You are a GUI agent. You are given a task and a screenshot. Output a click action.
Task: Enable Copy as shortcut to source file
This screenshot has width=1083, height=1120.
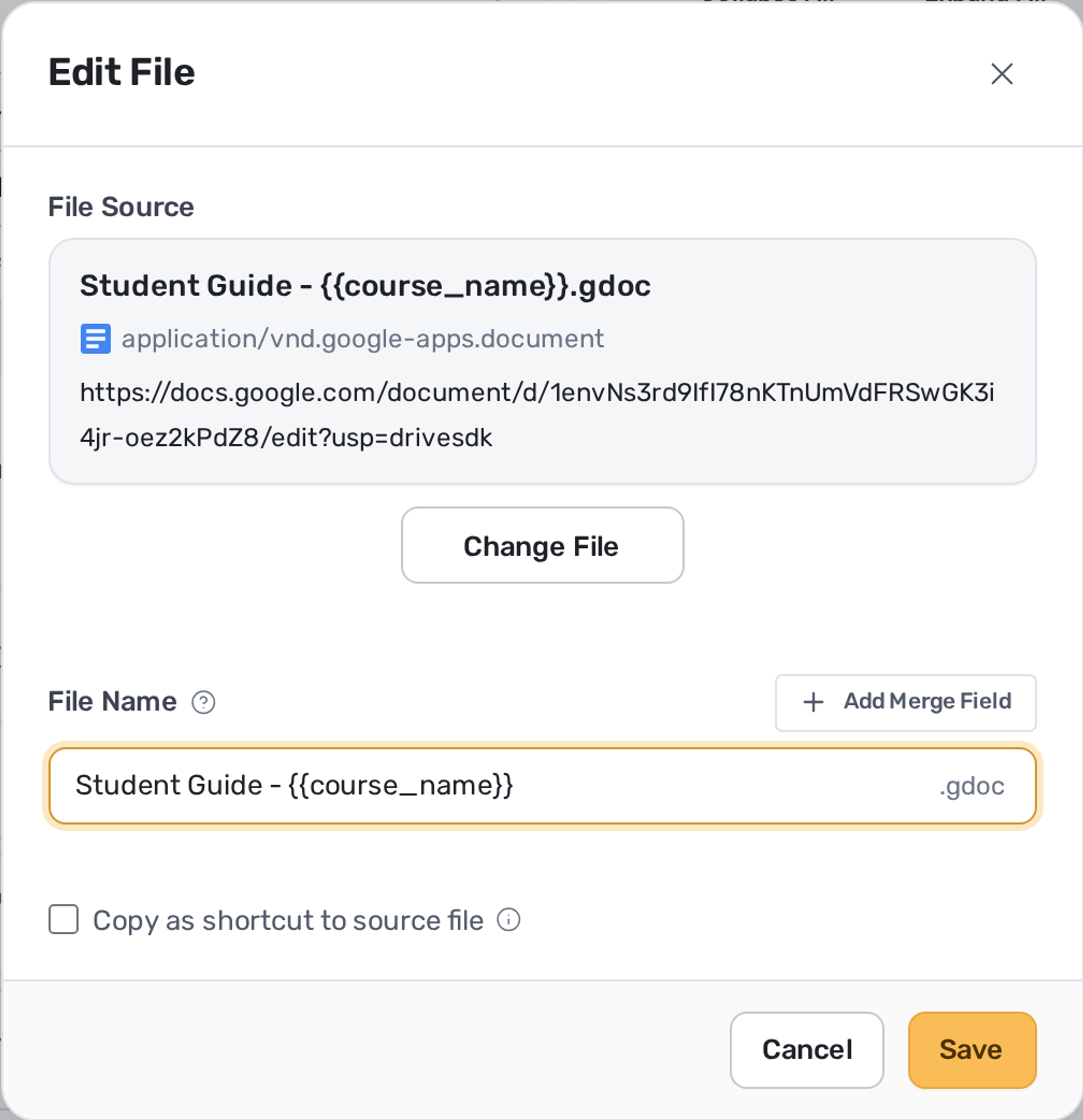63,919
